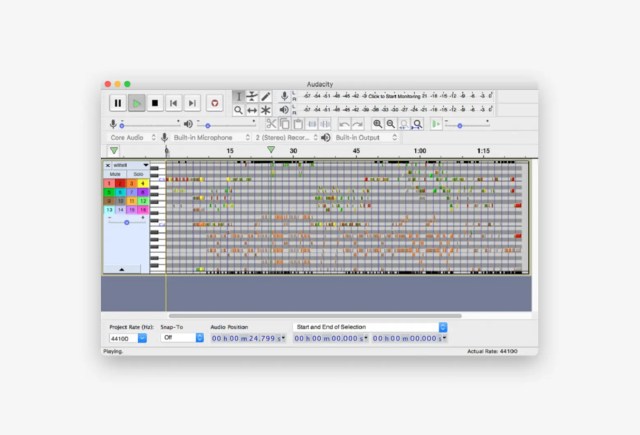Skip to start of the project
The height and width of the screenshot is (435, 640).
coord(173,103)
